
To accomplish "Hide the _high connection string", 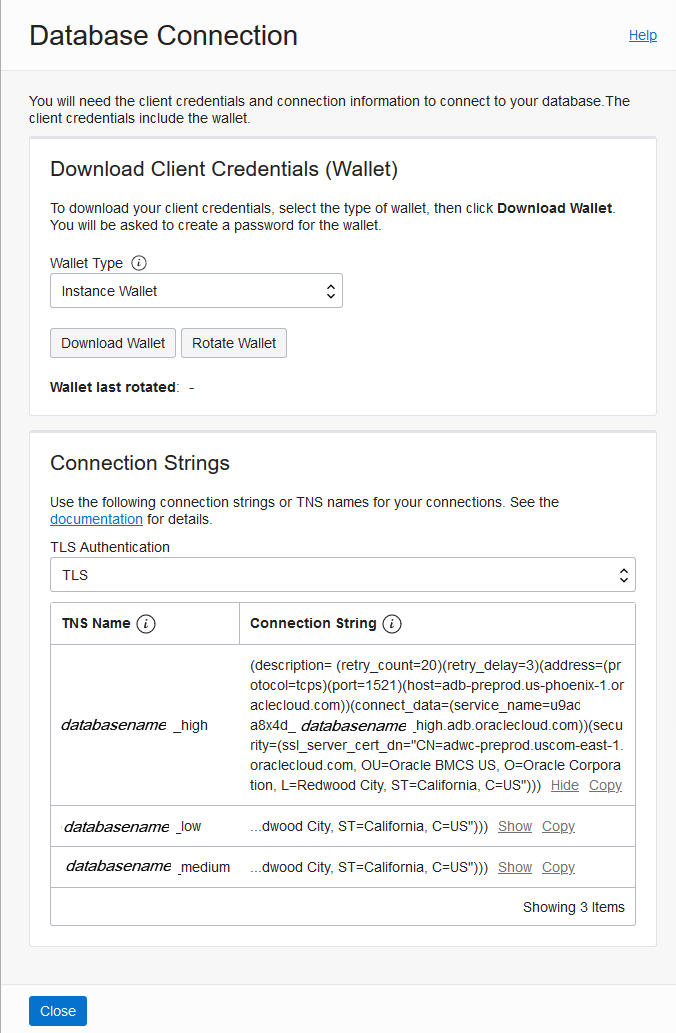I will point(565,785).
